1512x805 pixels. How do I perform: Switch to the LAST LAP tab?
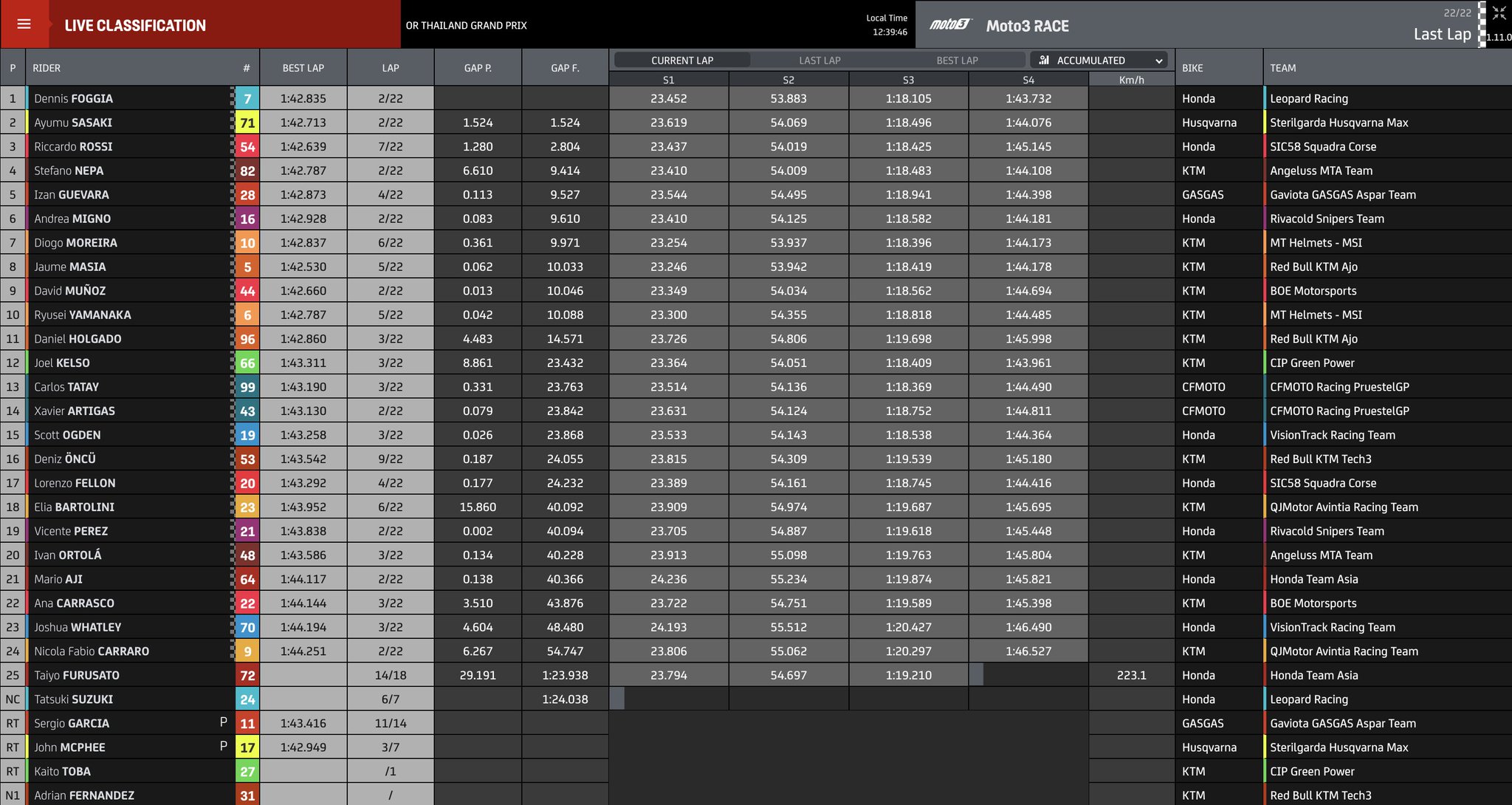819,60
